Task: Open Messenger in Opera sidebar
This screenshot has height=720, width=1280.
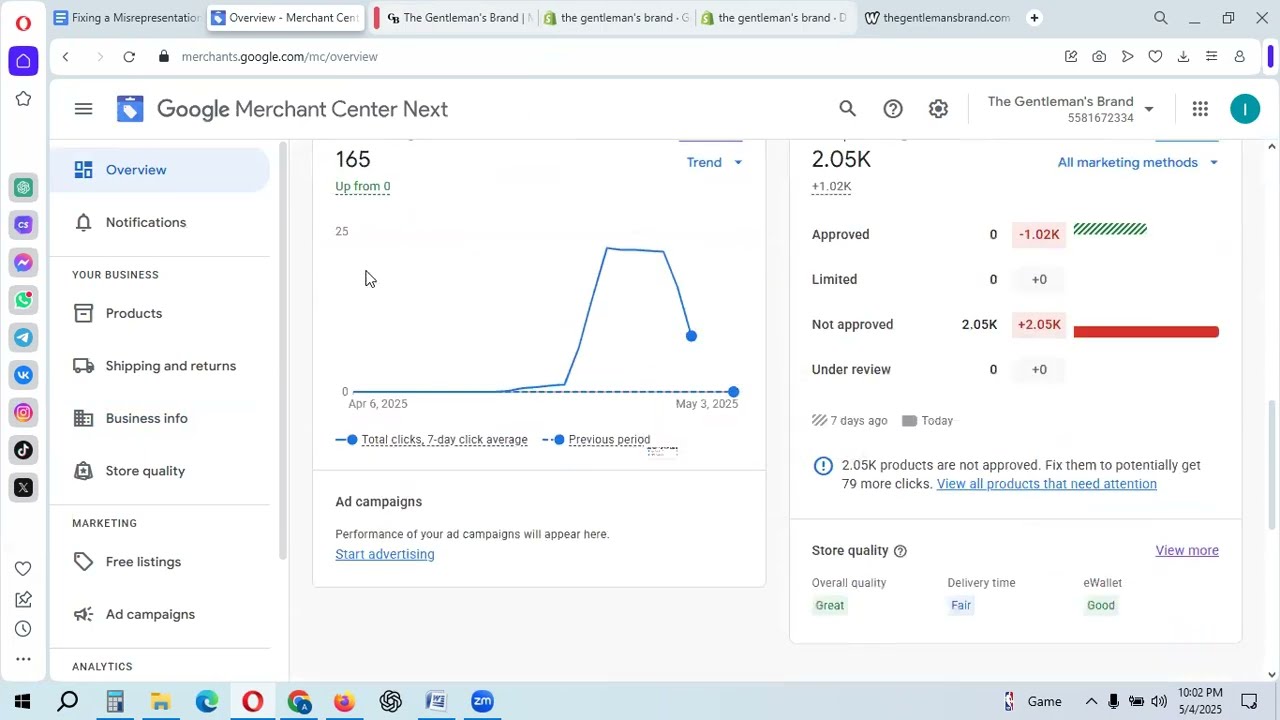Action: click(23, 262)
